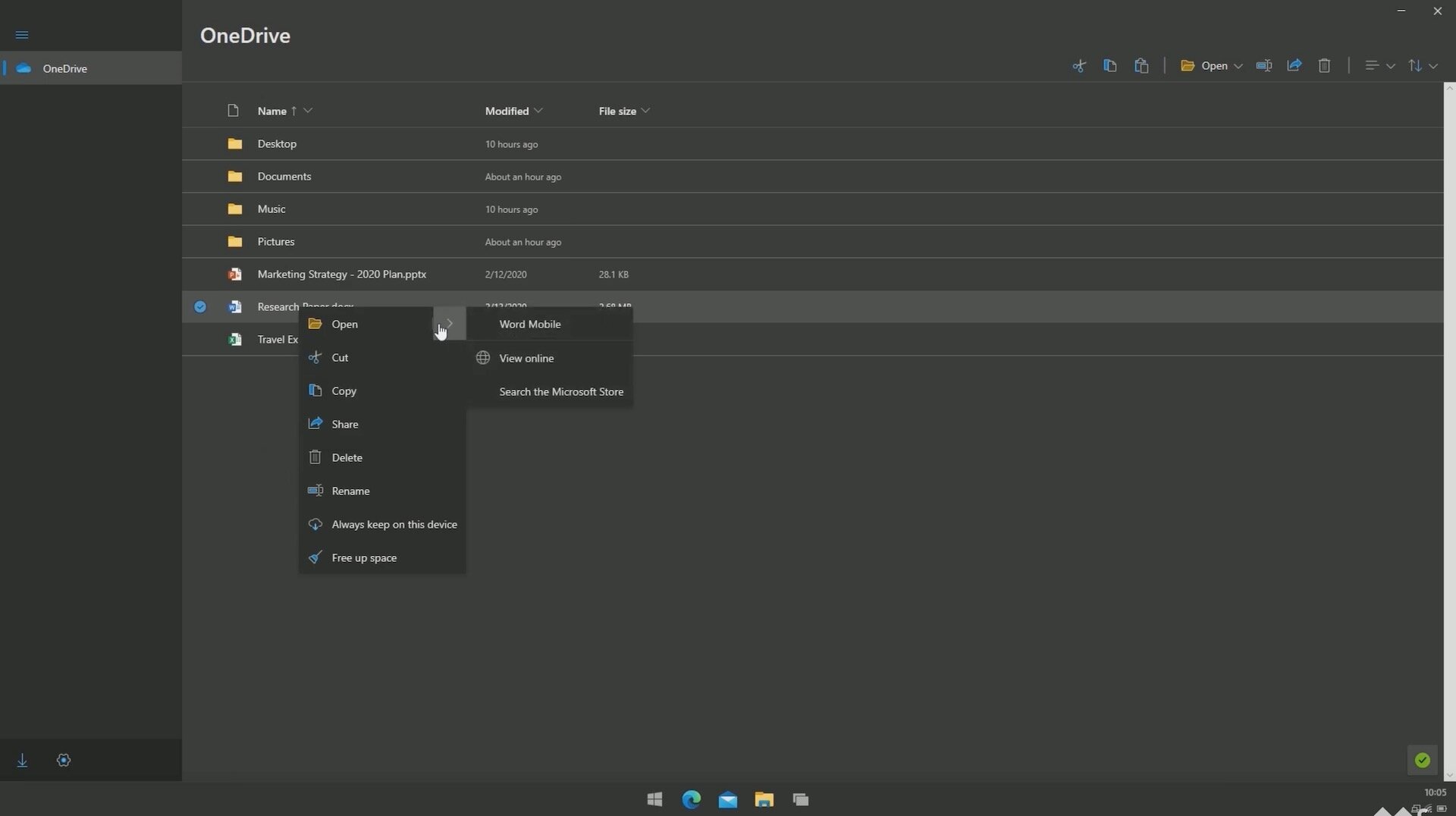Uncheck the Research Paper file selection circle

(200, 307)
